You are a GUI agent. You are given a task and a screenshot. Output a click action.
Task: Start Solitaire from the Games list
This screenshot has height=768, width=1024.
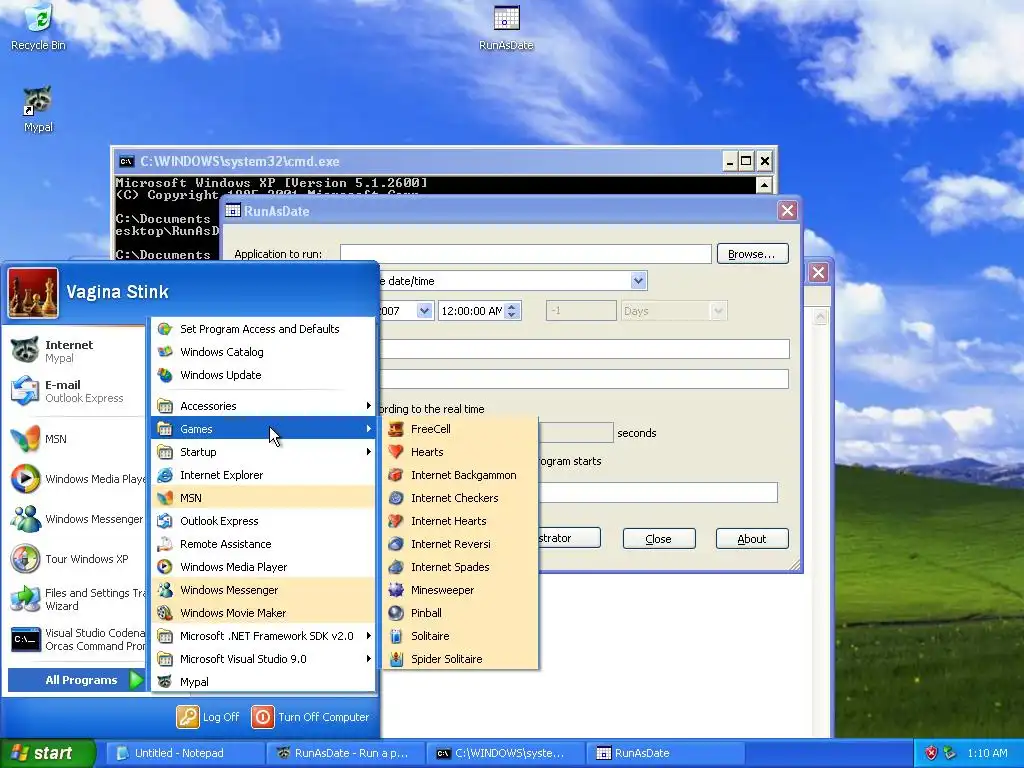pyautogui.click(x=462, y=636)
